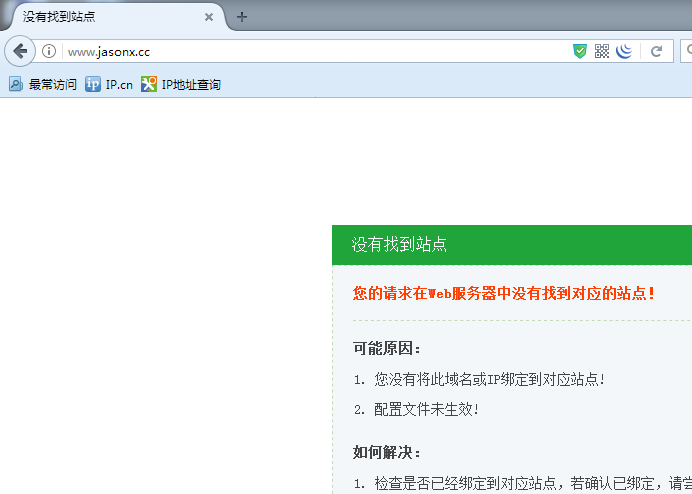Click the search magnifier at the right edge
Screen dimensions: 692x494
688,51
